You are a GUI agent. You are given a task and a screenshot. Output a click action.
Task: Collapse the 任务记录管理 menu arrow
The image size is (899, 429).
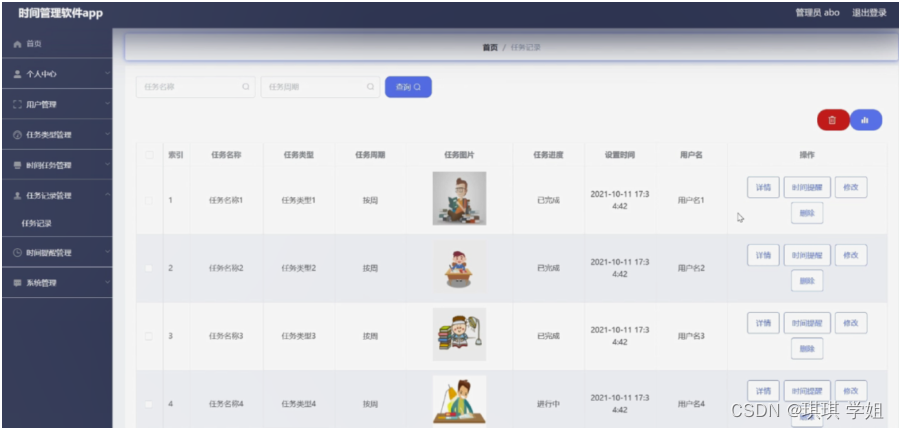click(x=107, y=195)
